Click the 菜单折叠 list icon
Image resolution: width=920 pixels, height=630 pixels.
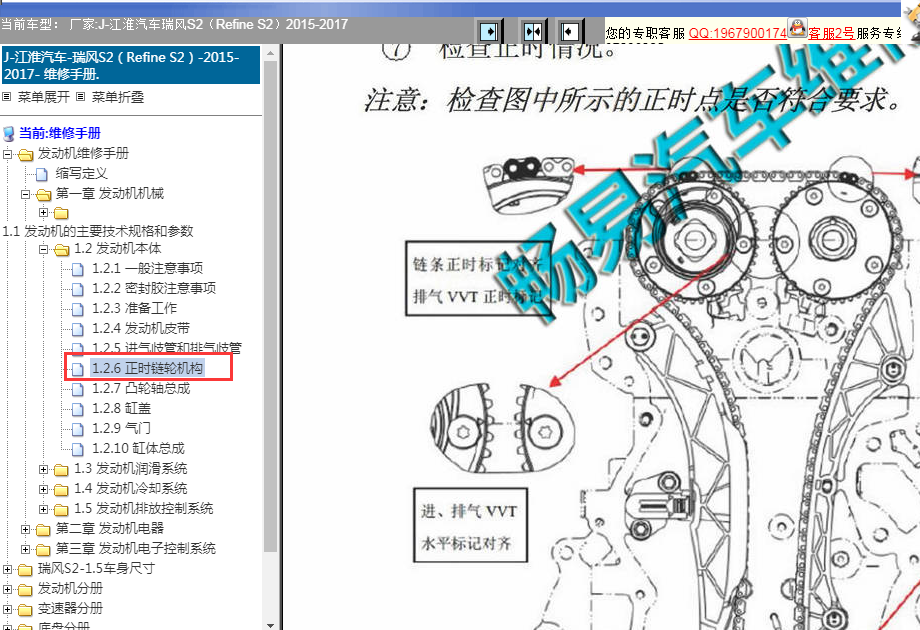click(81, 96)
